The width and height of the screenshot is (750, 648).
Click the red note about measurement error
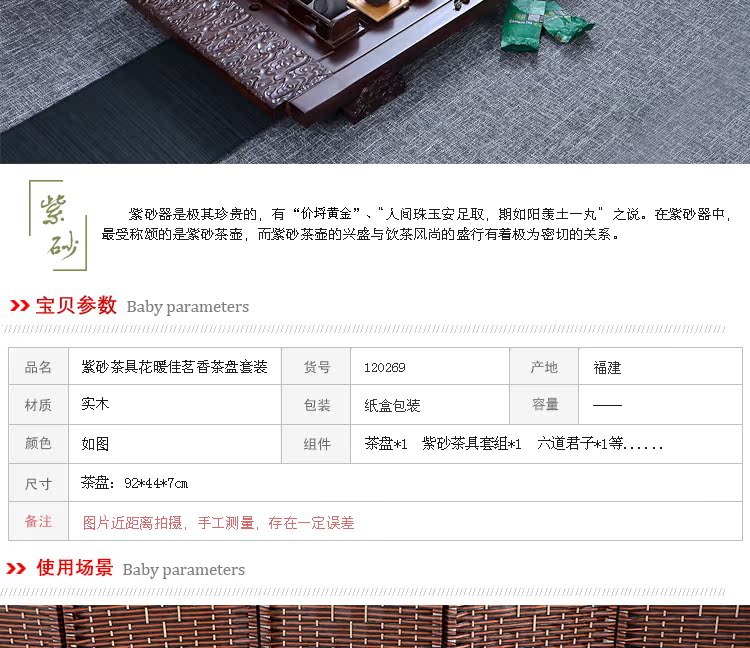pyautogui.click(x=219, y=523)
